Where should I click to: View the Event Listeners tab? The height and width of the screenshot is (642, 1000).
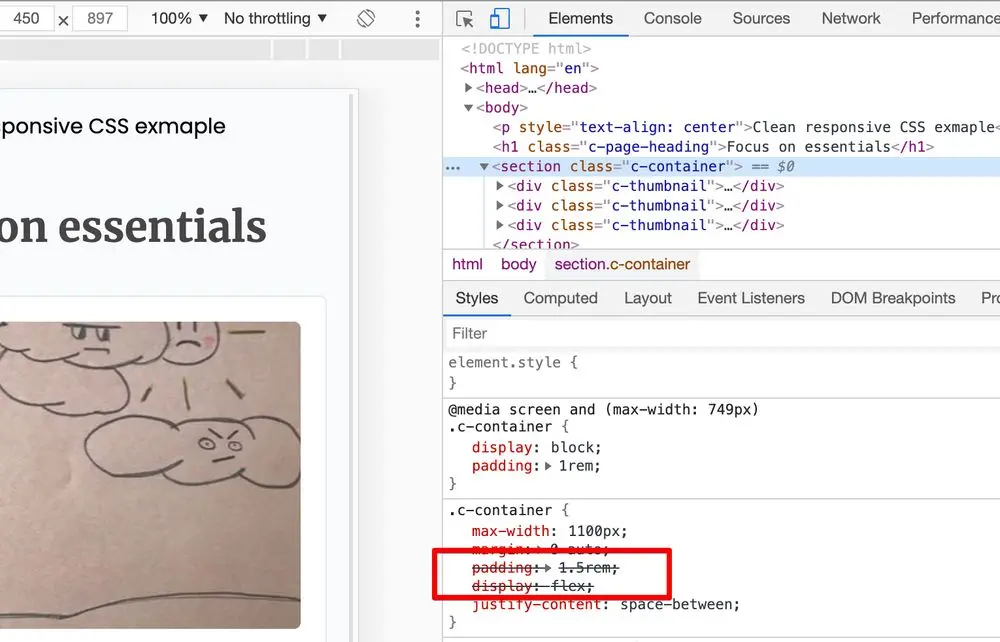751,298
